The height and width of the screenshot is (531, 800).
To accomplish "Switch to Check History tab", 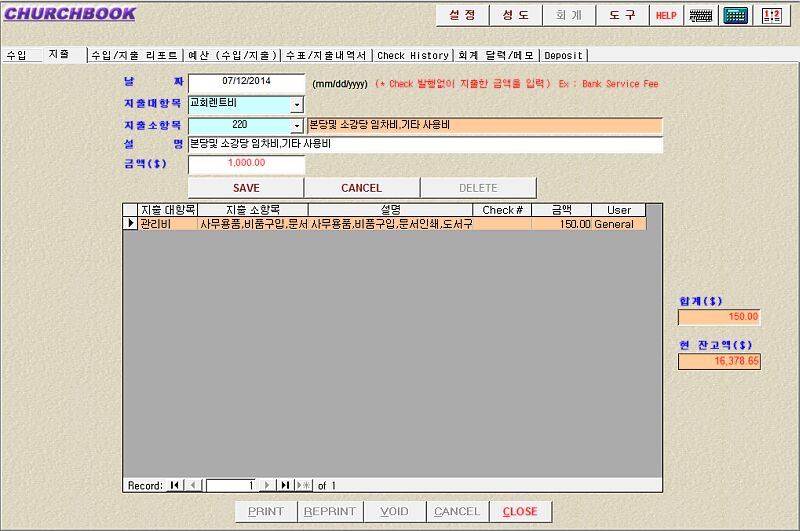I will (413, 55).
